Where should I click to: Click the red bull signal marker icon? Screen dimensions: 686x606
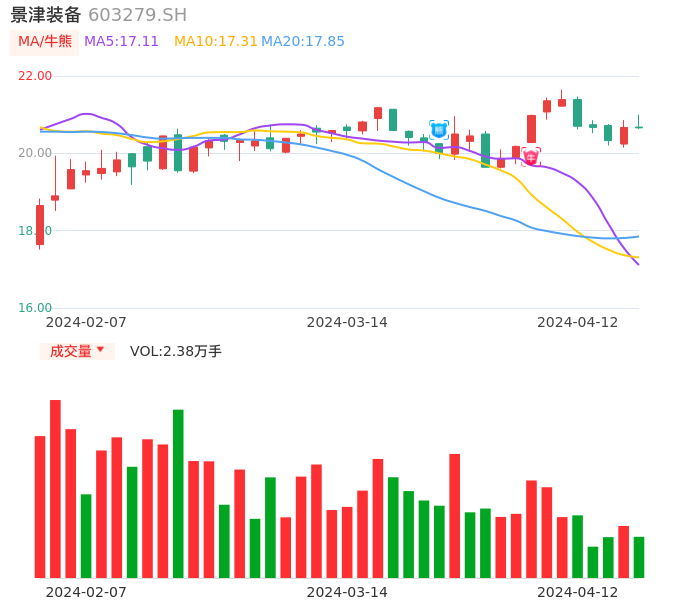click(531, 157)
